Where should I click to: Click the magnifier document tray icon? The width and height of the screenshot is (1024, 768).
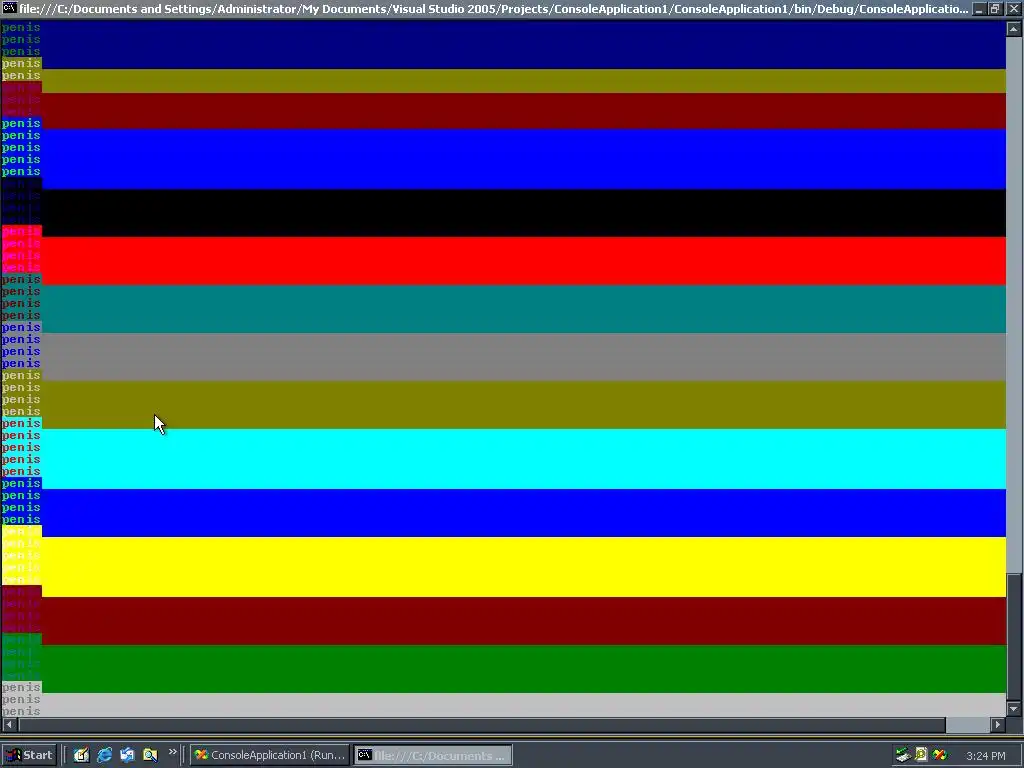coord(921,755)
